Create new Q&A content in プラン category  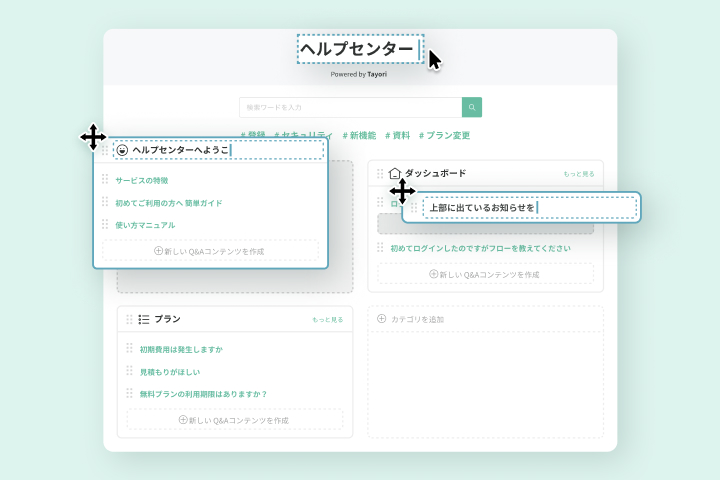coord(234,419)
